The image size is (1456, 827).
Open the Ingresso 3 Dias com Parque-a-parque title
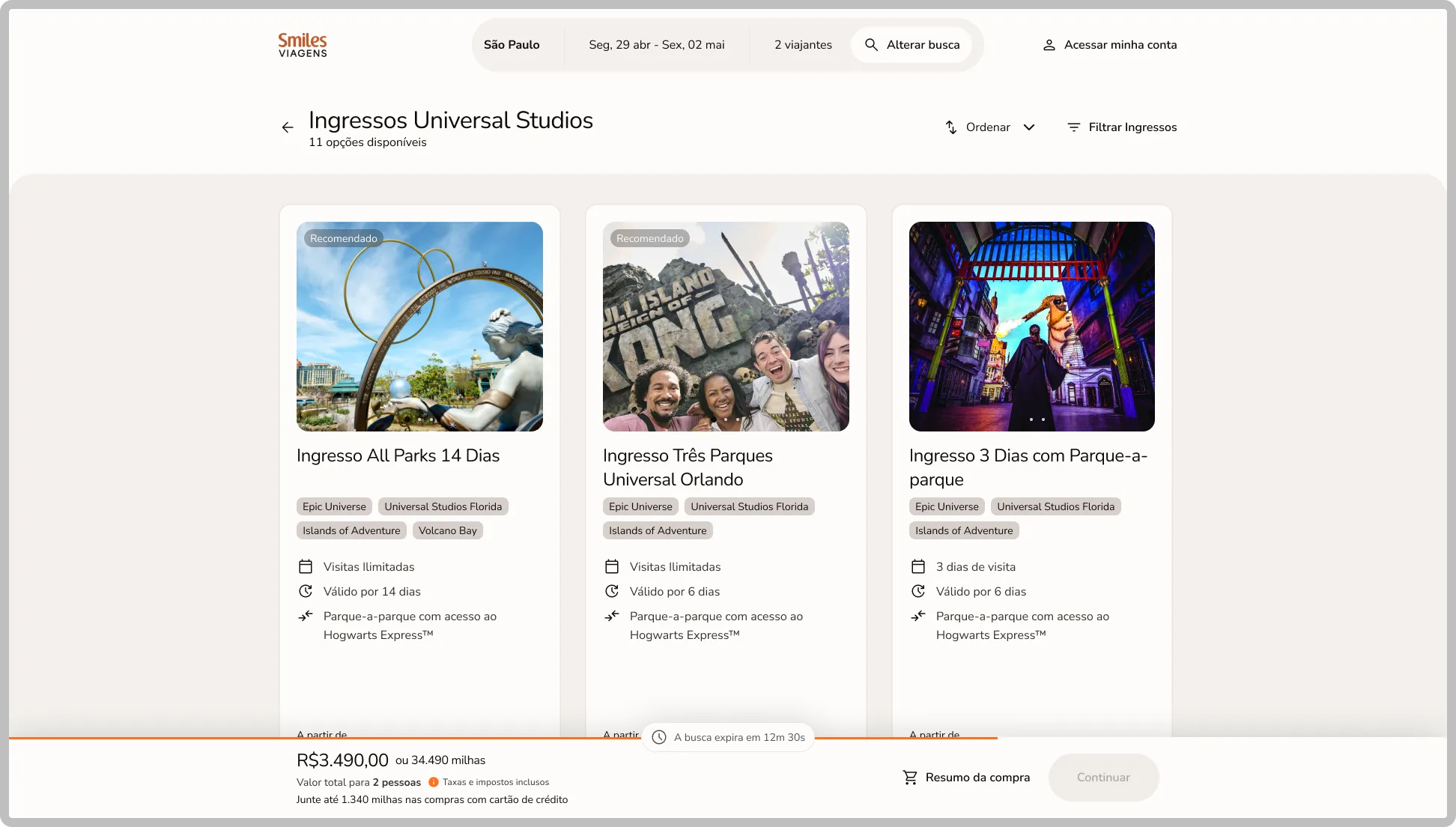point(1028,467)
